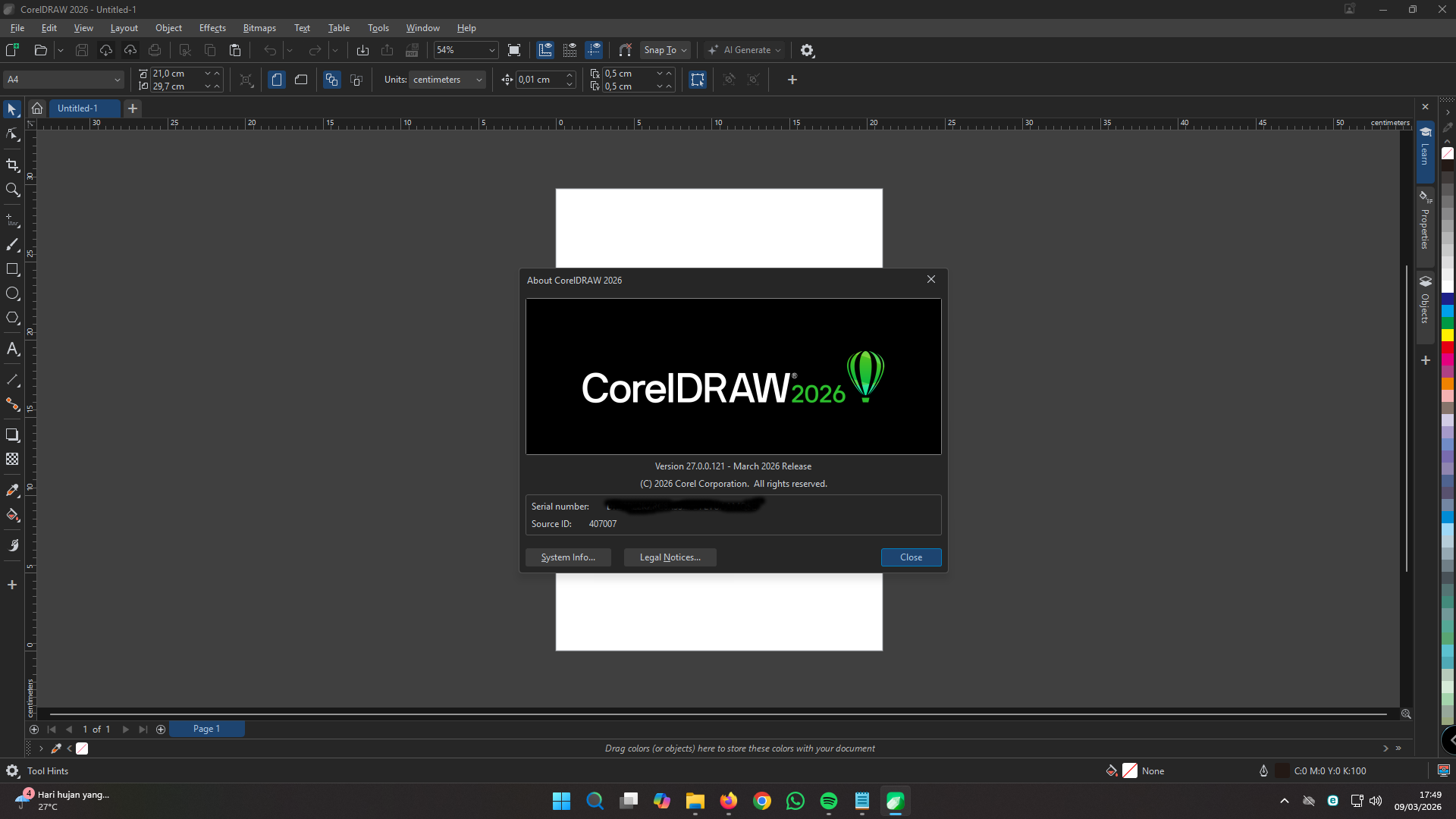Select the Zoom tool magnifier
The height and width of the screenshot is (819, 1456).
coord(12,190)
